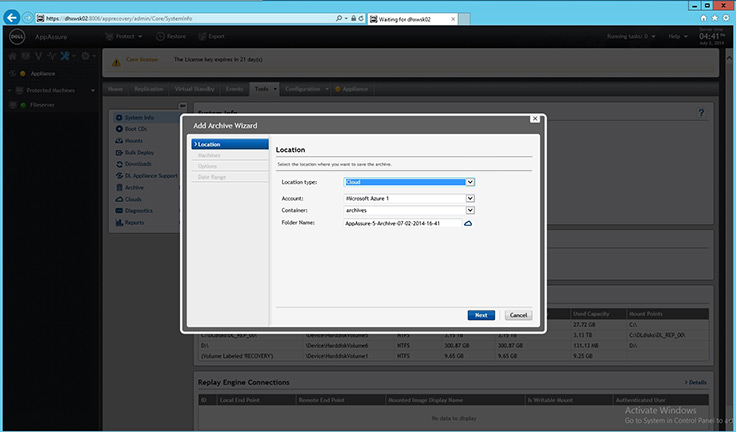Switch to the Replication tab

point(149,89)
